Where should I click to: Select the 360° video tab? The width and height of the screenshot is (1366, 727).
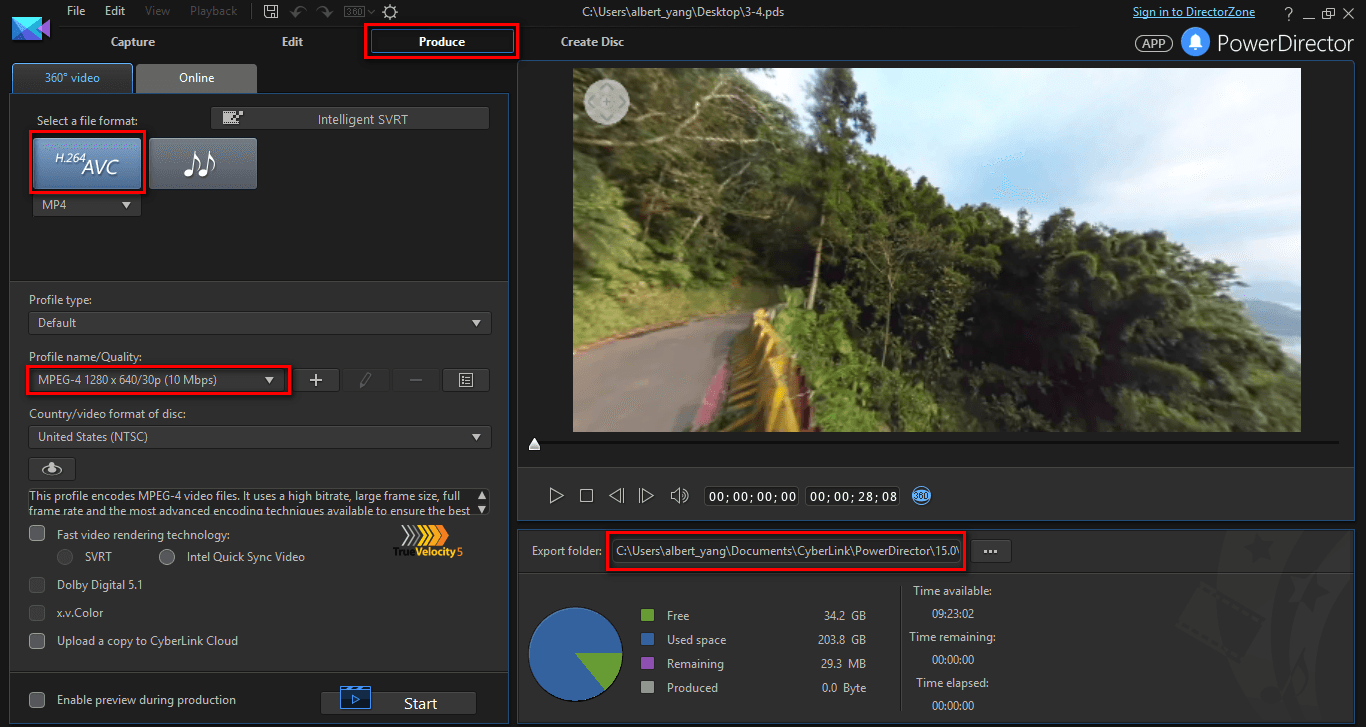pos(72,78)
